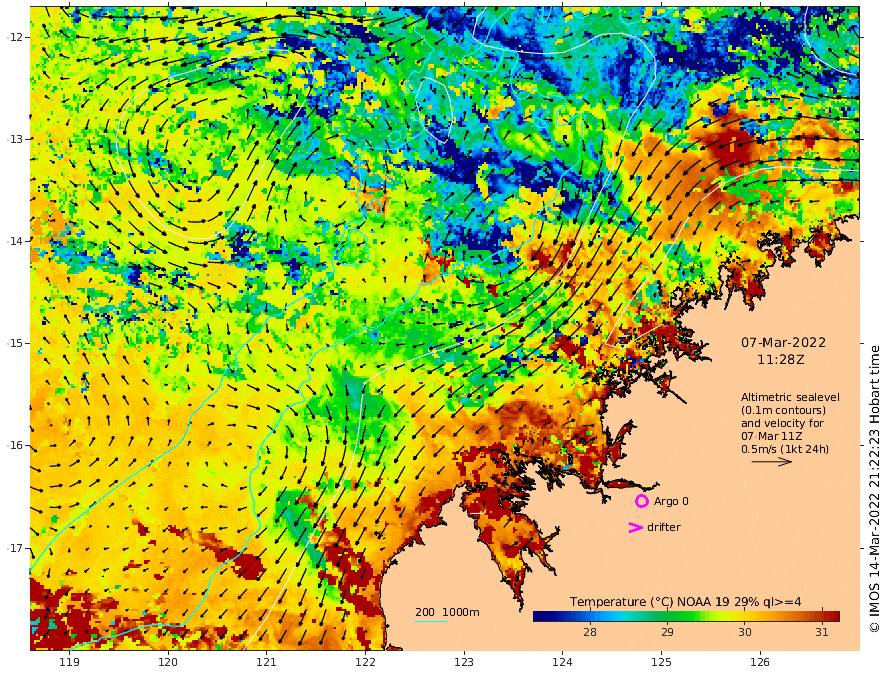Select the time text 11:28Z

click(x=781, y=360)
